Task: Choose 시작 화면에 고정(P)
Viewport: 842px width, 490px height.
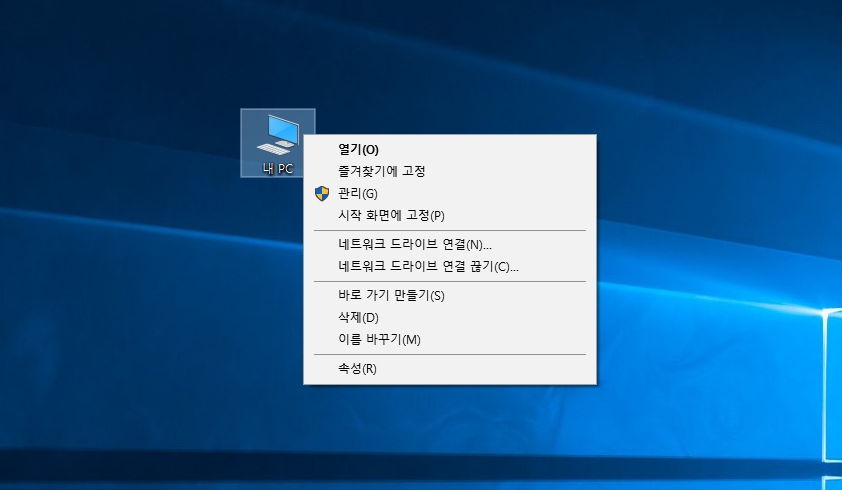Action: click(x=450, y=215)
